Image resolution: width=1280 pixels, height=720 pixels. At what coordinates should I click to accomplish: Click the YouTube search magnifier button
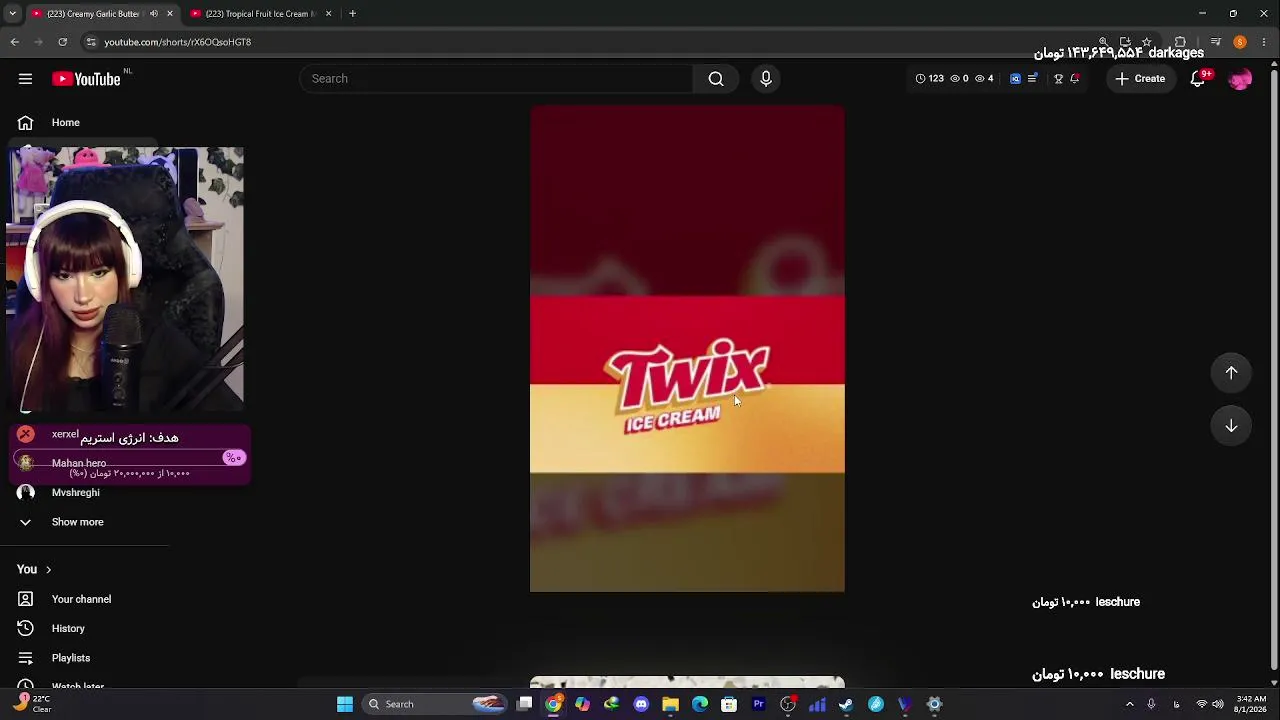pos(716,79)
